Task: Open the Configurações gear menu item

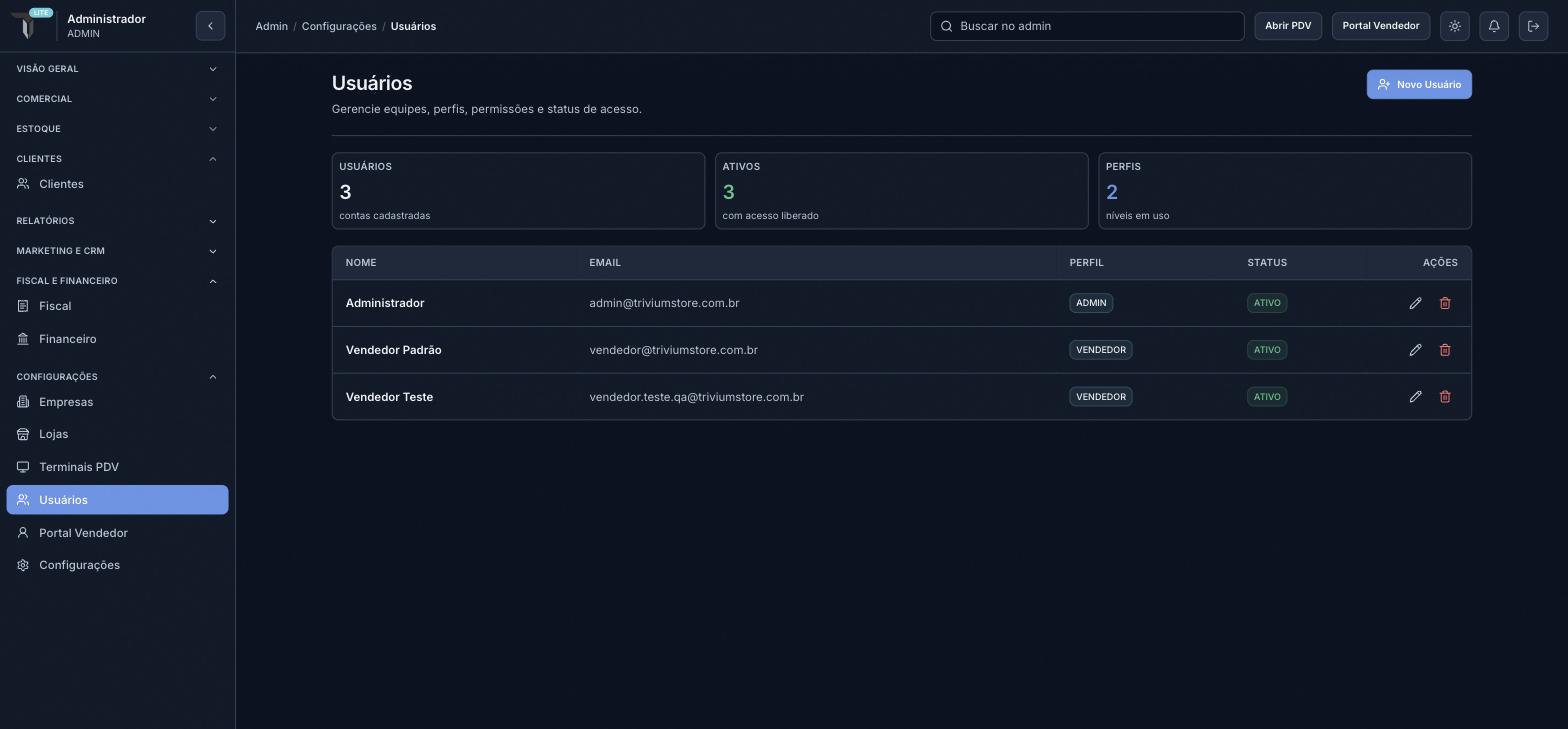Action: 117,565
